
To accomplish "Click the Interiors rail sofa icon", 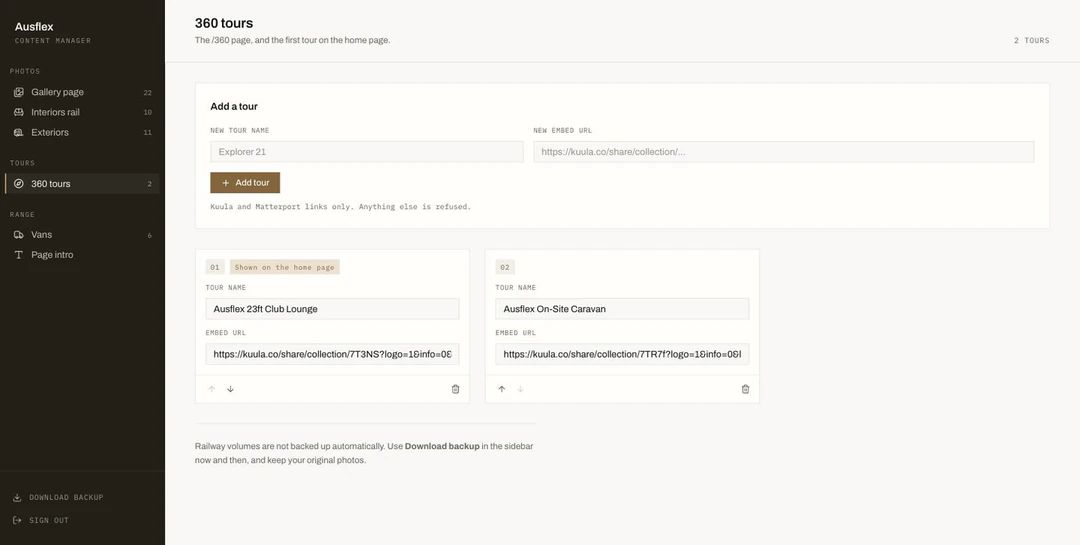I will click(x=19, y=112).
